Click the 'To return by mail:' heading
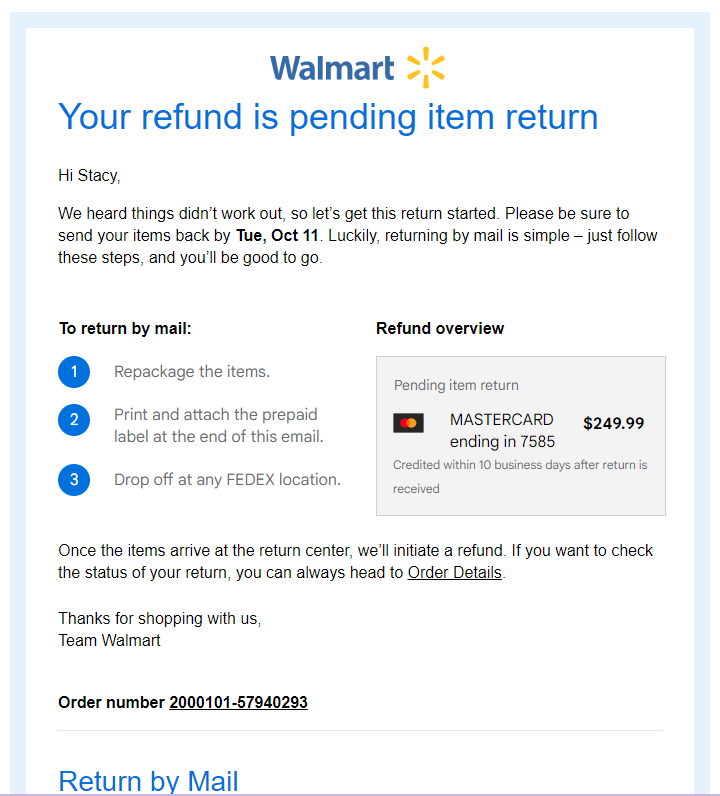720x796 pixels. click(125, 328)
